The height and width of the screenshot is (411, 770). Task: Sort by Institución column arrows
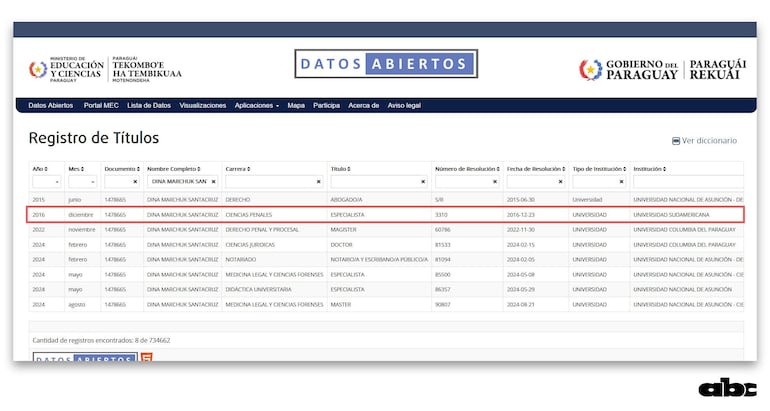click(664, 169)
